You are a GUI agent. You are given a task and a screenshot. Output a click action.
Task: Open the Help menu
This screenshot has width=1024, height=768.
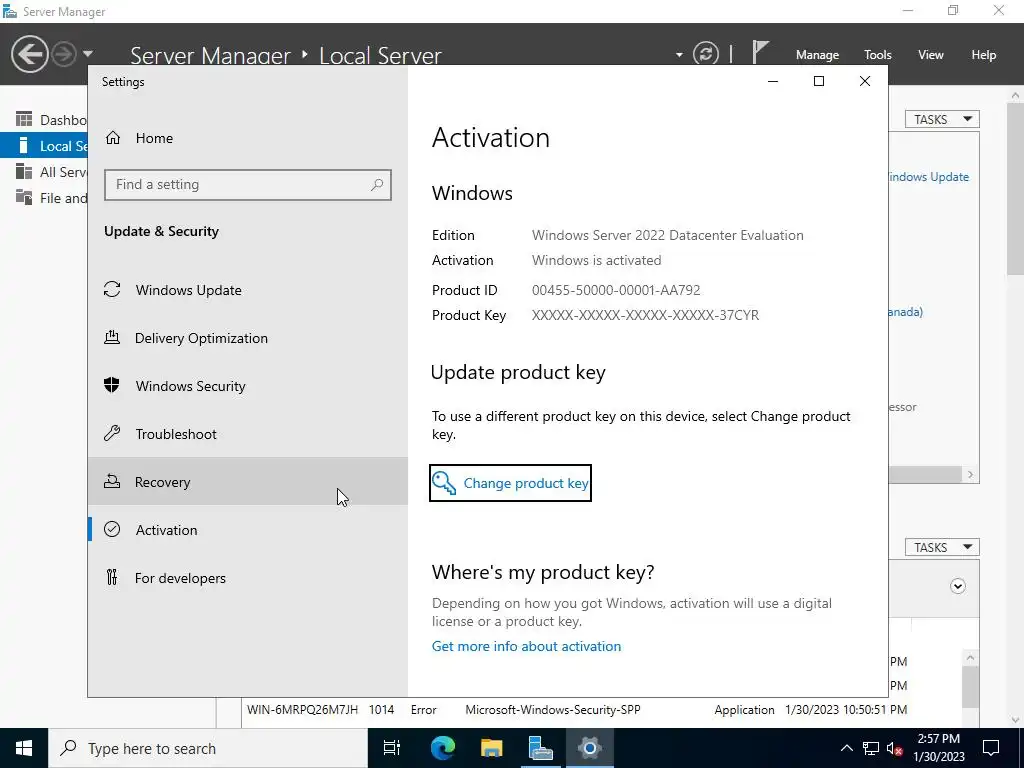click(x=984, y=55)
